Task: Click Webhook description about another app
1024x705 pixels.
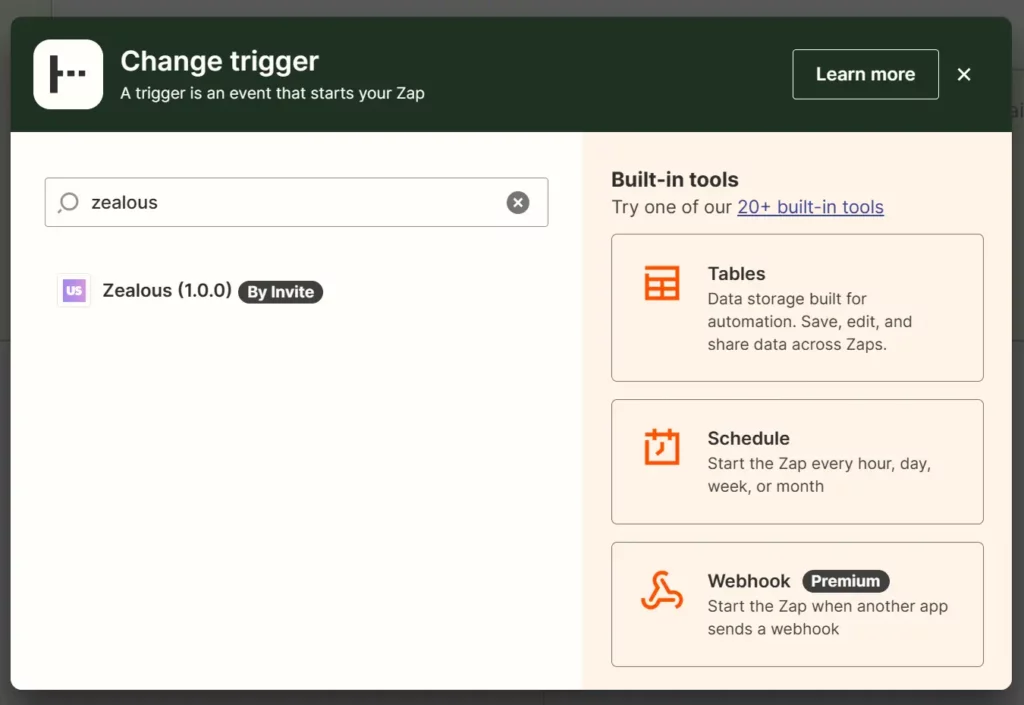Action: (827, 618)
